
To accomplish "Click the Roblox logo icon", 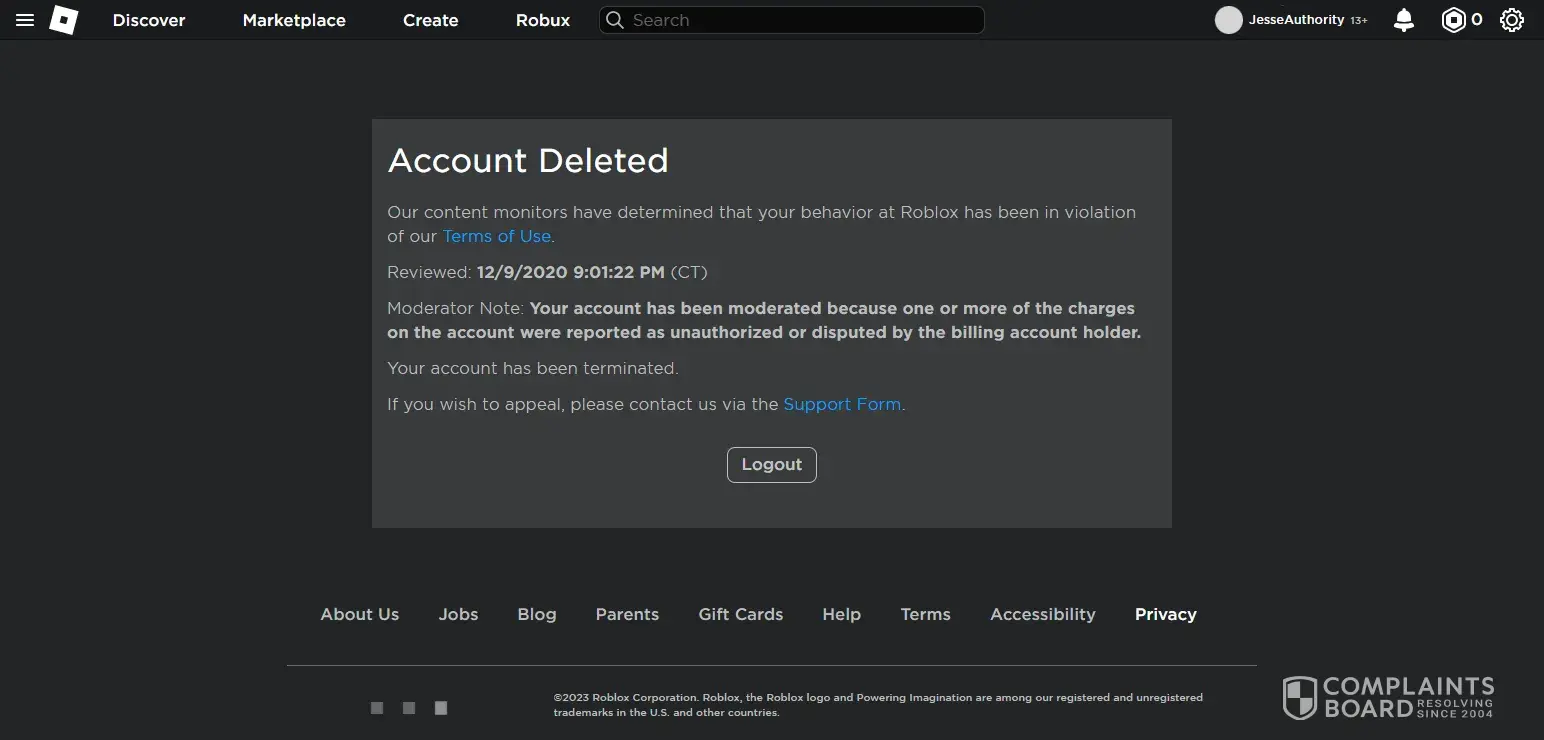I will [64, 20].
